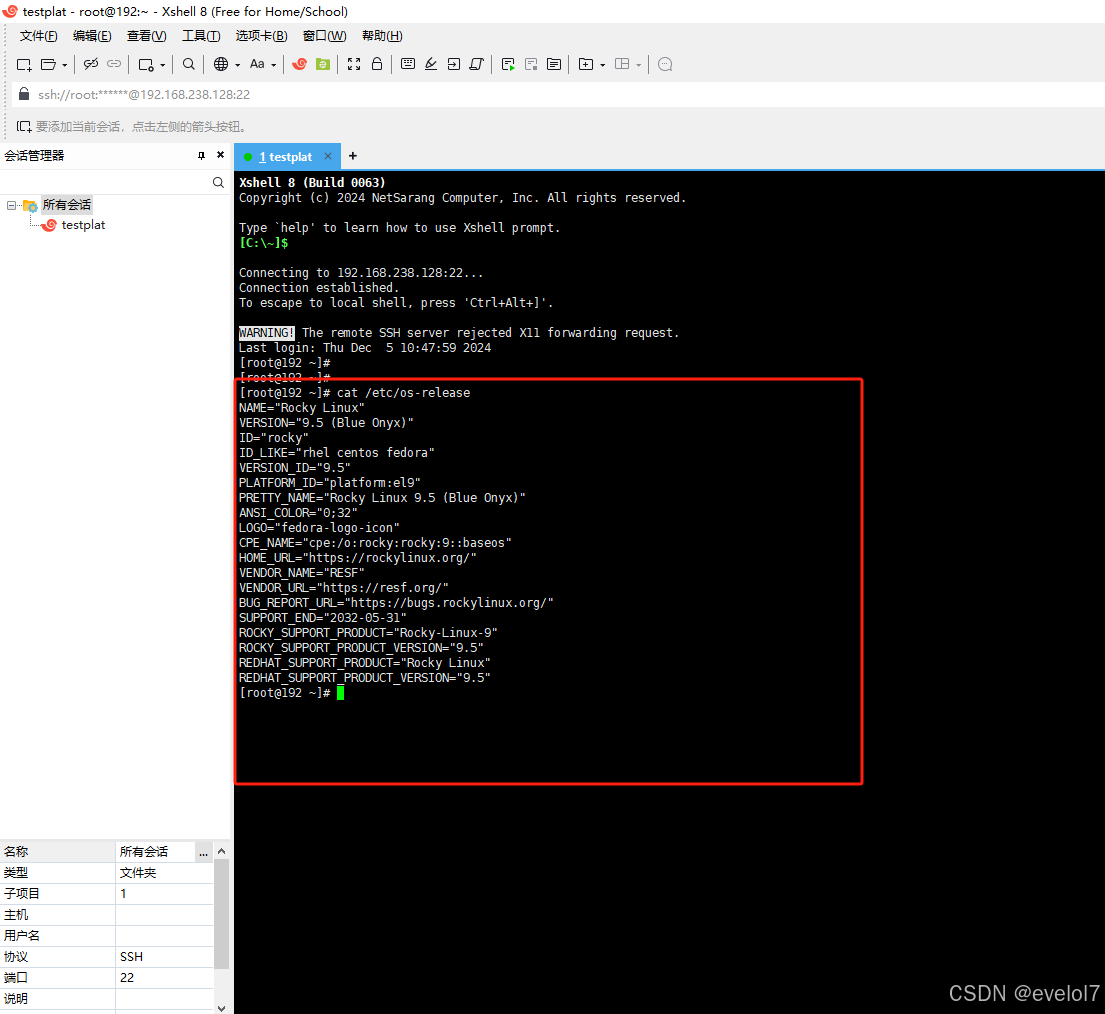Open the 选项卡(B) menu
This screenshot has height=1014, width=1105.
click(261, 36)
